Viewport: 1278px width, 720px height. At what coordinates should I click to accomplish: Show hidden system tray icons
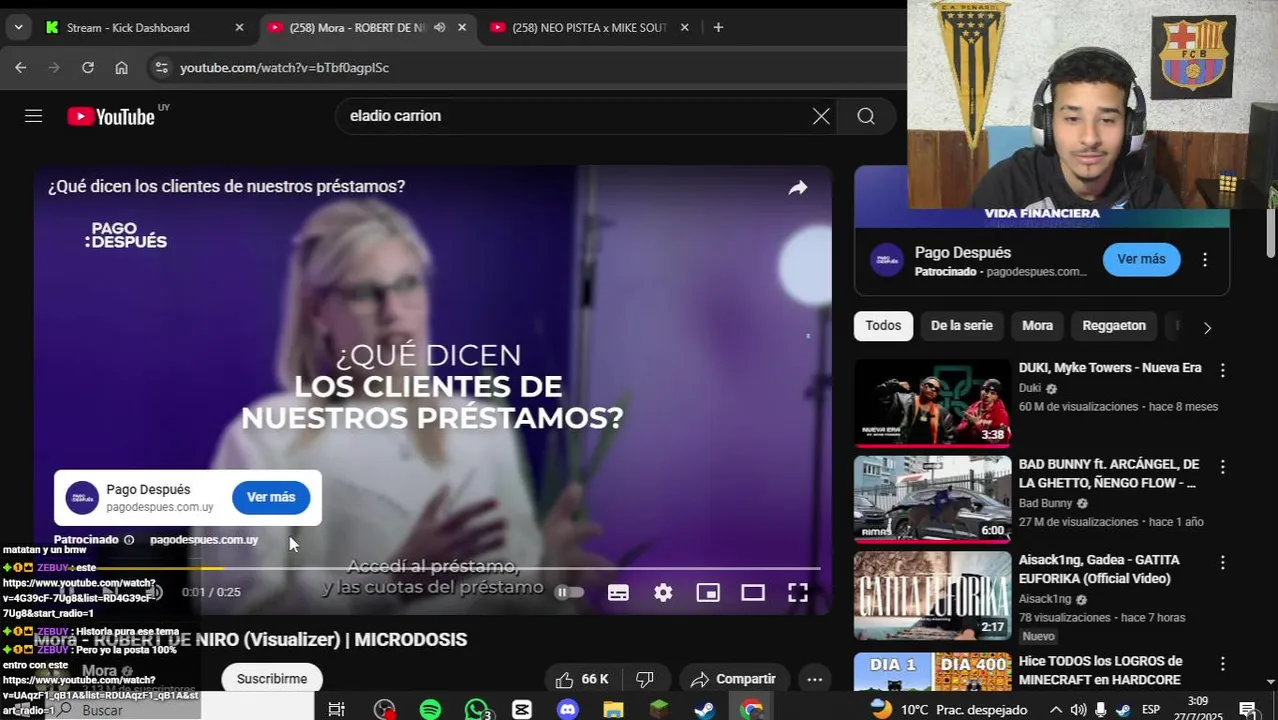pos(1055,709)
